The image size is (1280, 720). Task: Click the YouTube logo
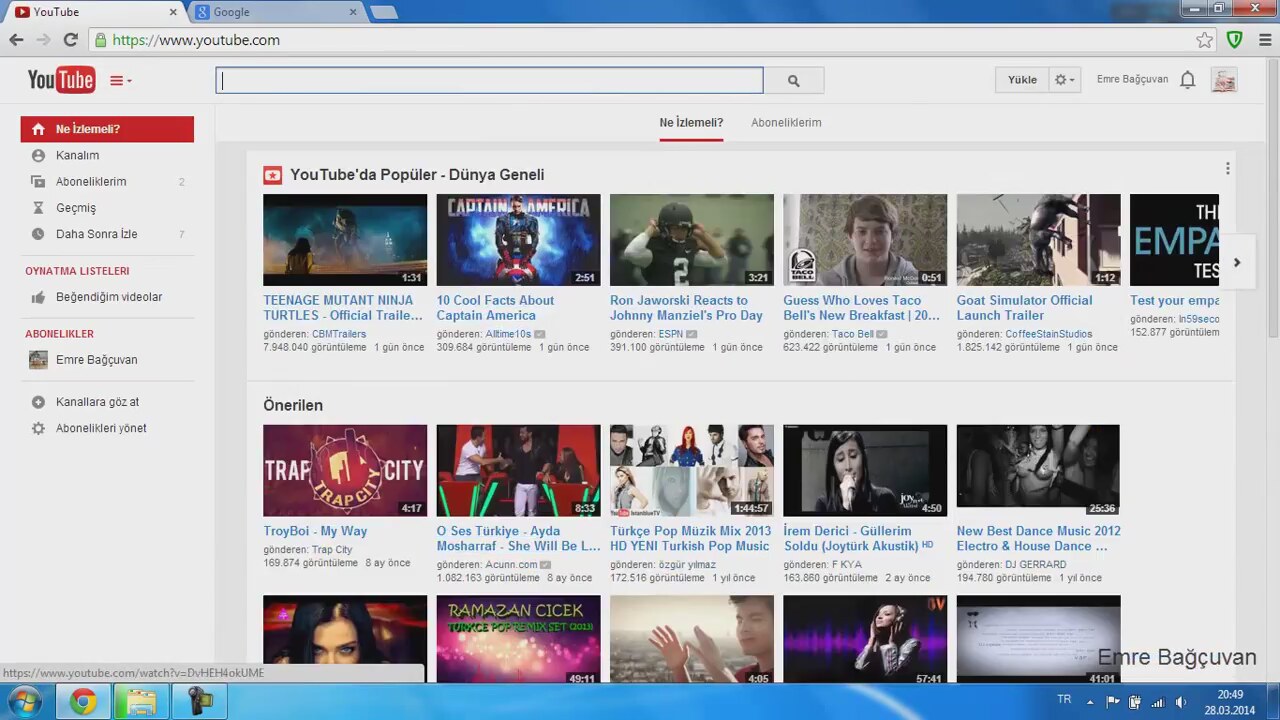(x=61, y=80)
